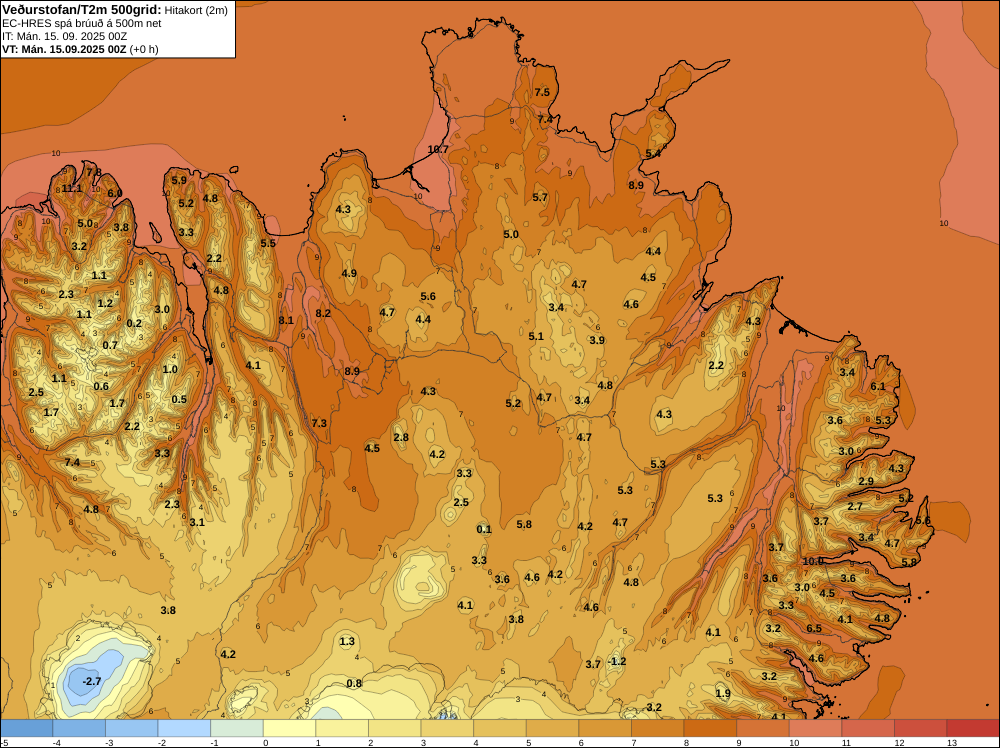Click the '(+0 h)' forecast offset text
The width and height of the screenshot is (1000, 748).
click(144, 49)
